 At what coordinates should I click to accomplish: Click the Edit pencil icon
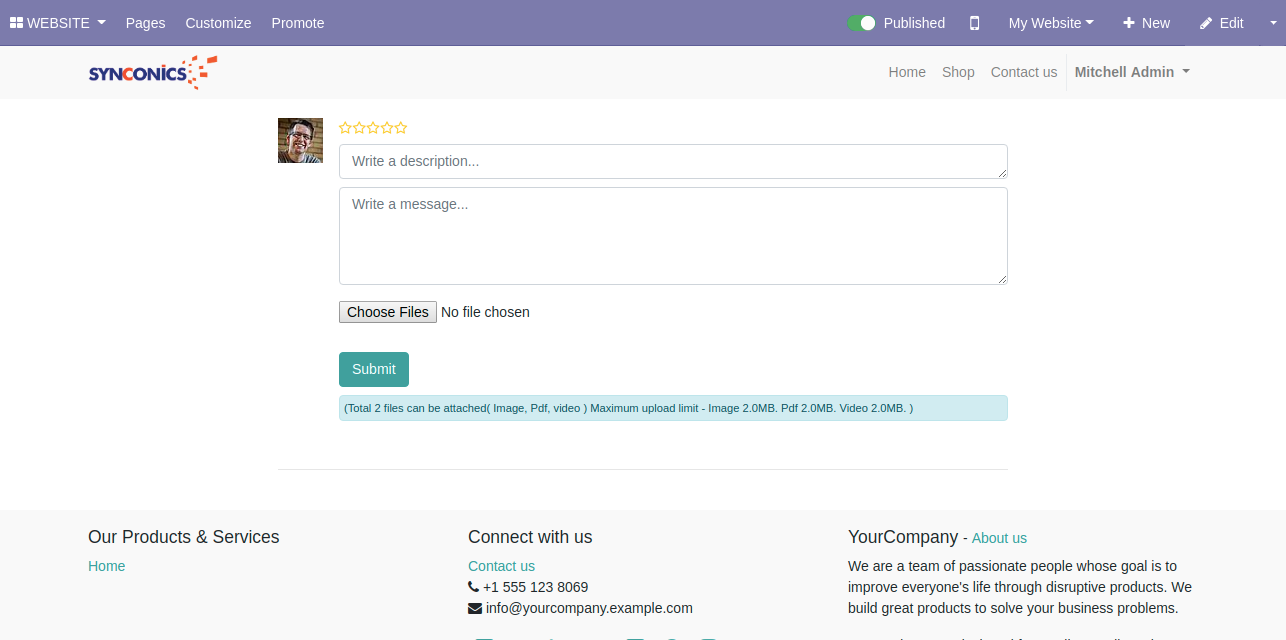(x=1206, y=23)
